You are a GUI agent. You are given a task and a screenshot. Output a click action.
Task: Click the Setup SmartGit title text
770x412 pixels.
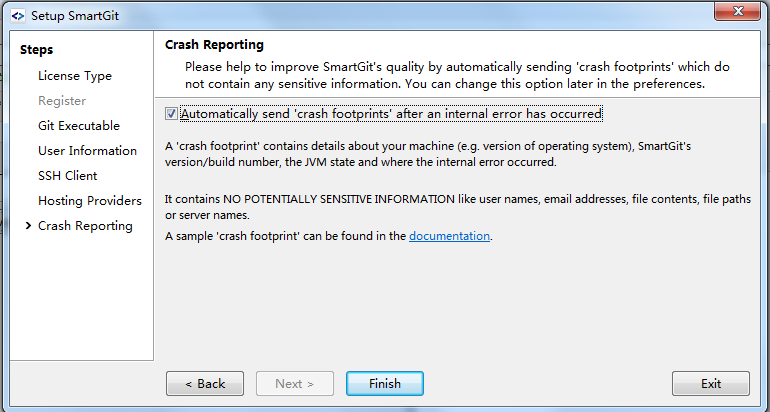pyautogui.click(x=75, y=16)
